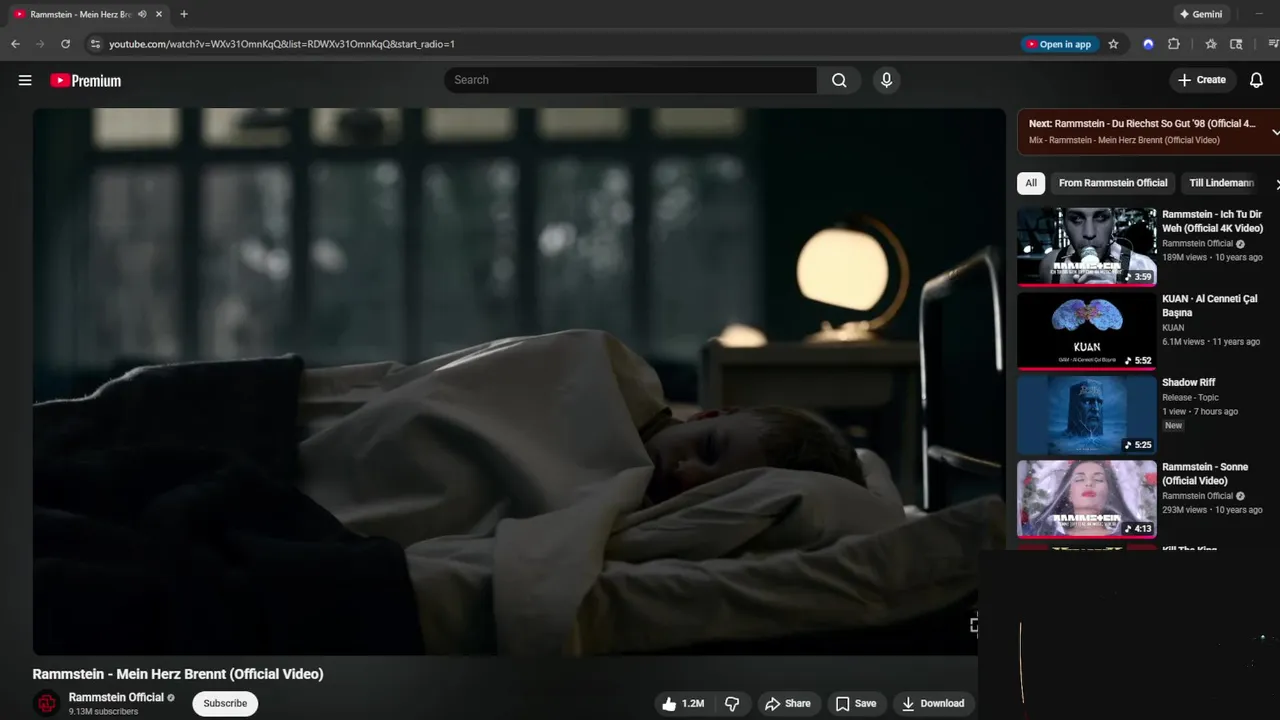1280x720 pixels.
Task: Open Gemini in the browser
Action: pos(1201,14)
